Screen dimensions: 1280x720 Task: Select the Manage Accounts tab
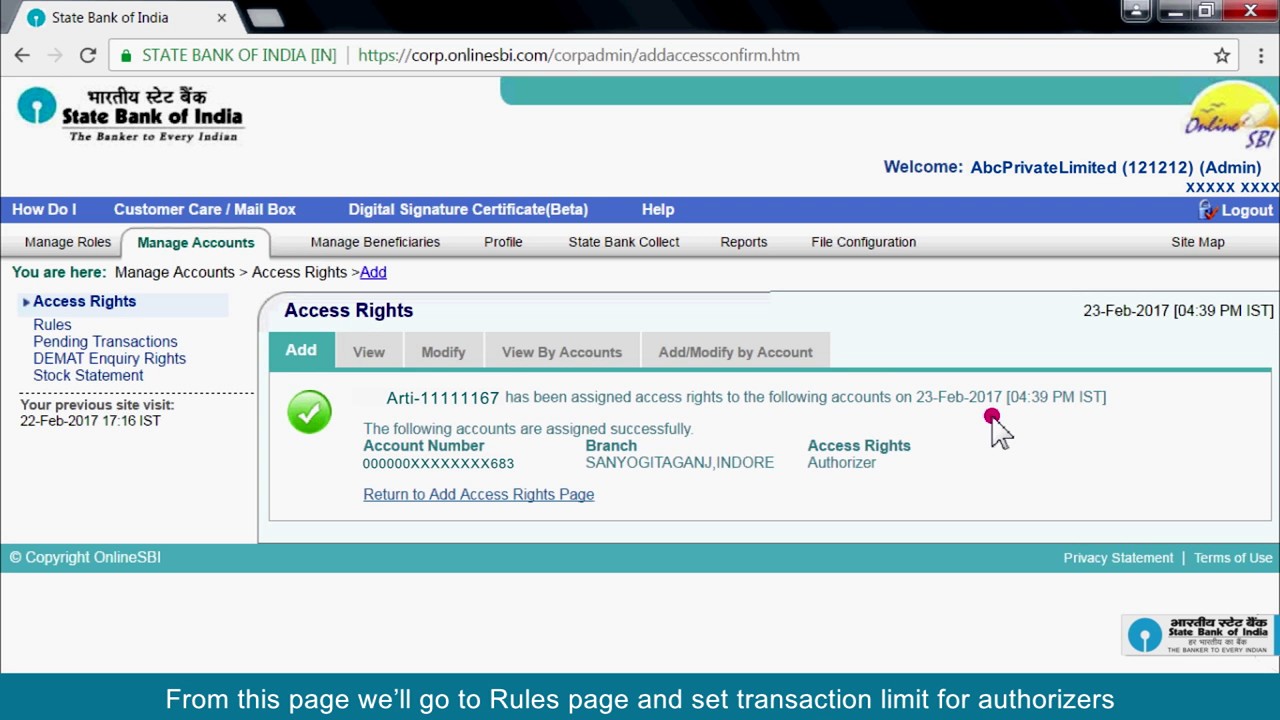pyautogui.click(x=196, y=242)
